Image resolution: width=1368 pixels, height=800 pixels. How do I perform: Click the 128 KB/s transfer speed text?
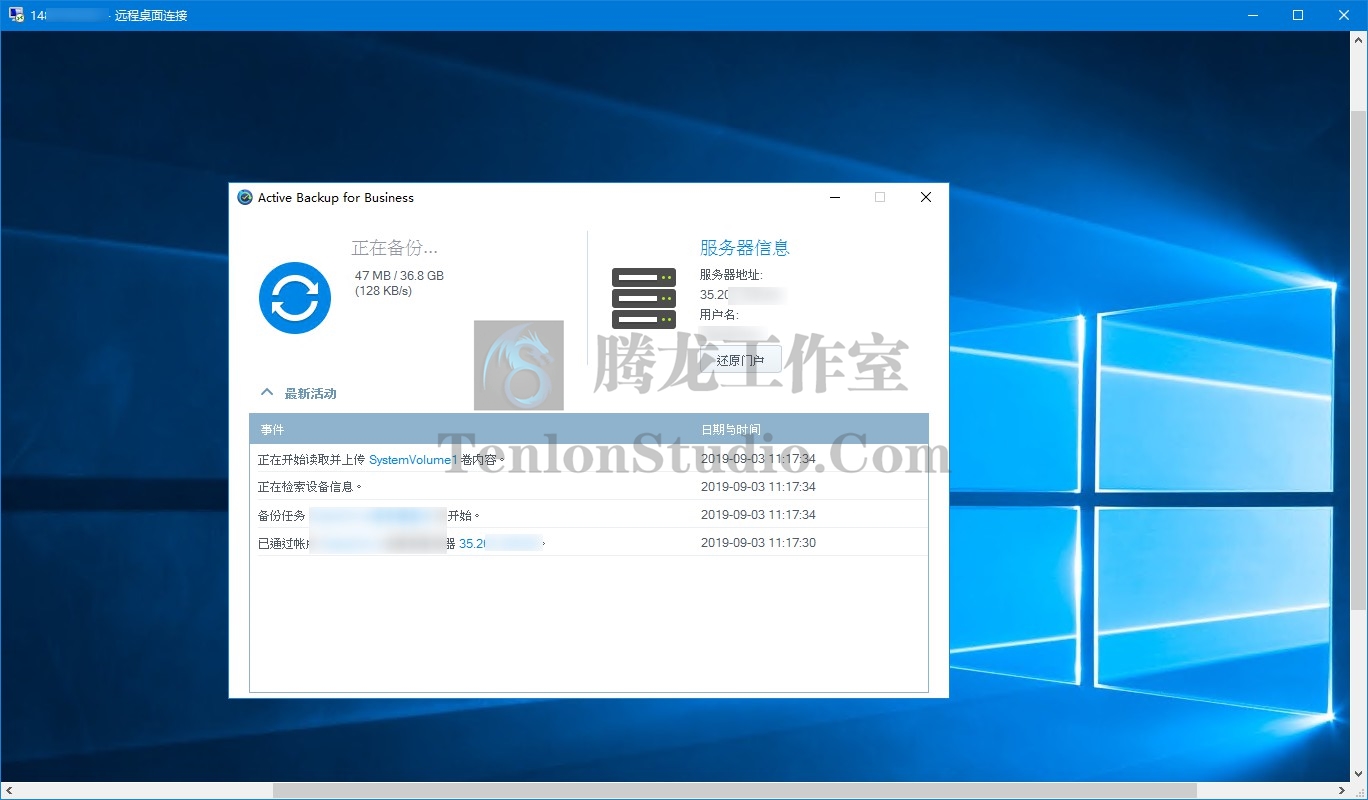(x=383, y=291)
